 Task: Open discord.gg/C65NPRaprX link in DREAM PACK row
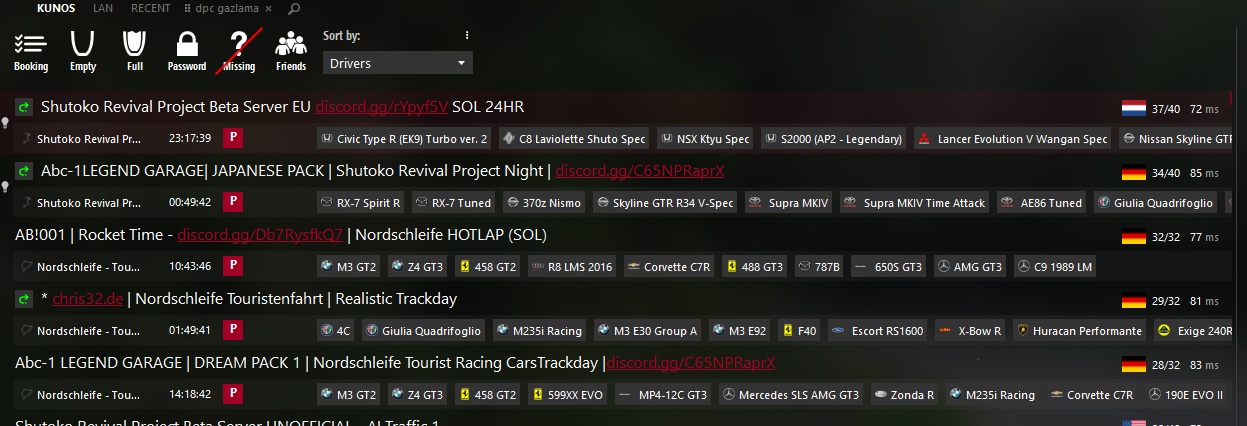click(x=691, y=363)
